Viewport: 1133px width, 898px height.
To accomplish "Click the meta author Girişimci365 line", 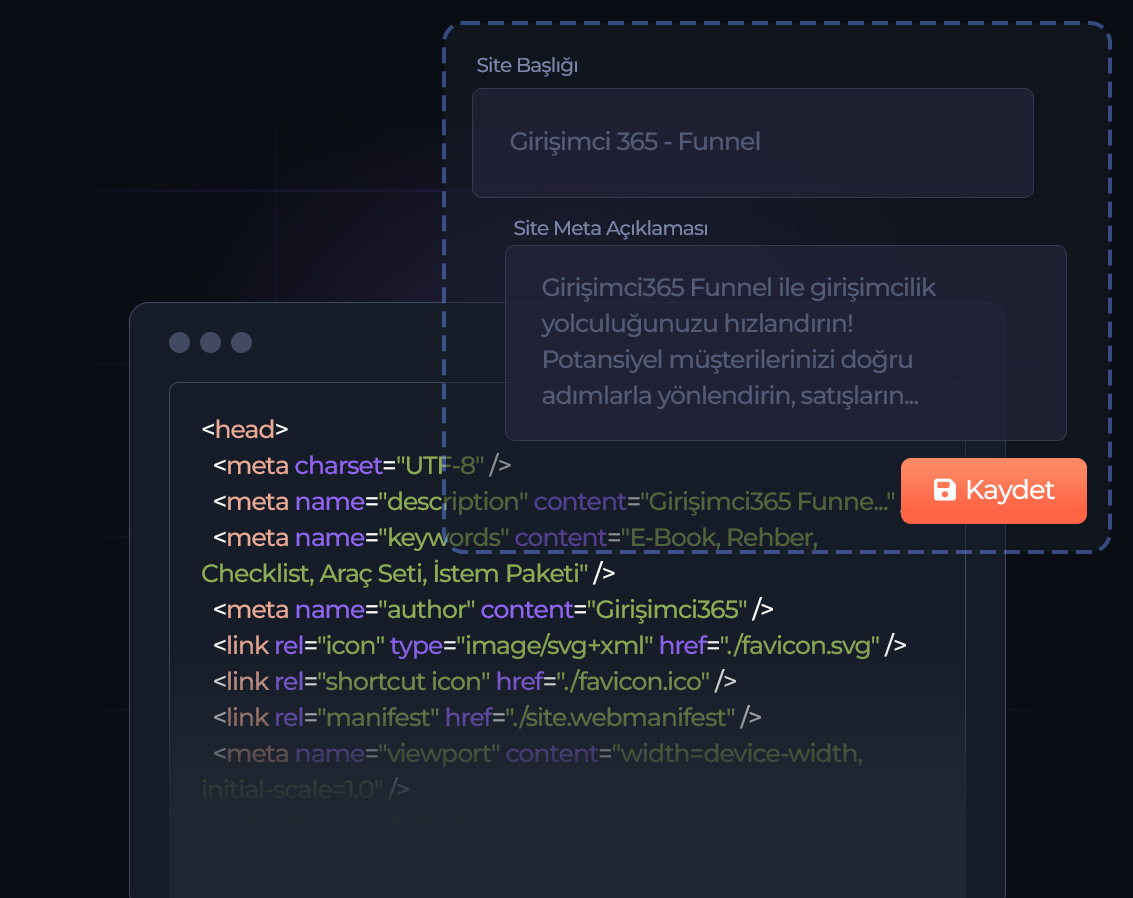I will point(492,609).
